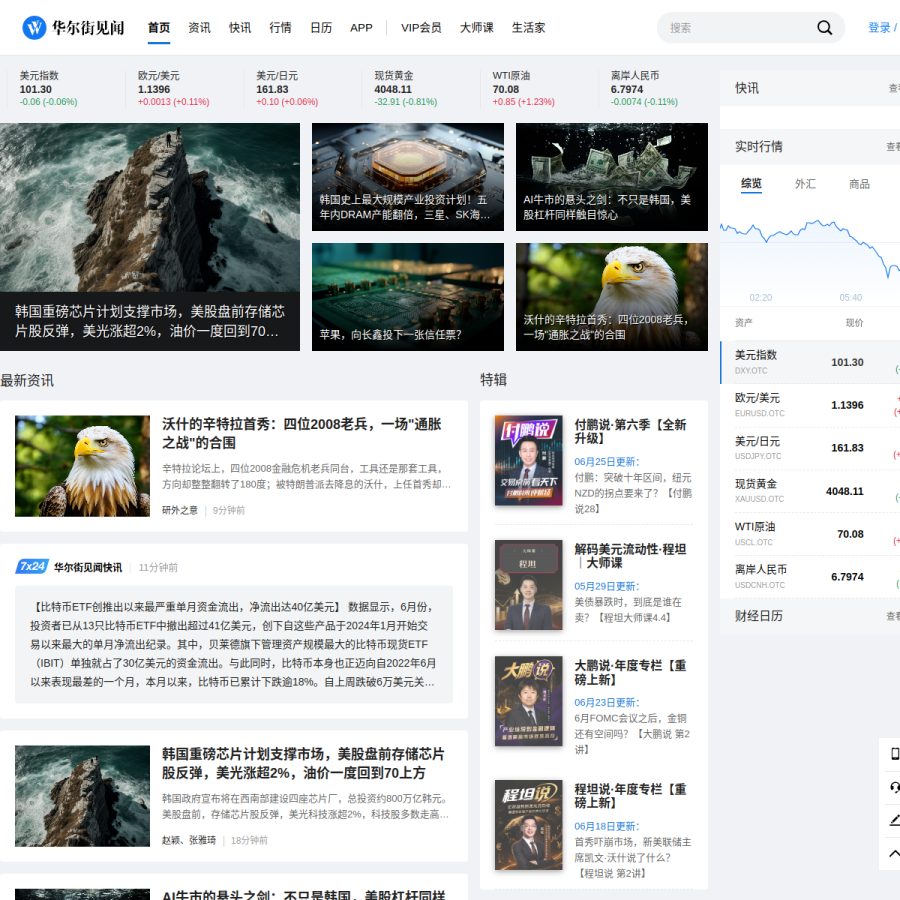Open 程坦说·年度专栏 course title
Viewport: 900px width, 900px height.
coord(630,796)
